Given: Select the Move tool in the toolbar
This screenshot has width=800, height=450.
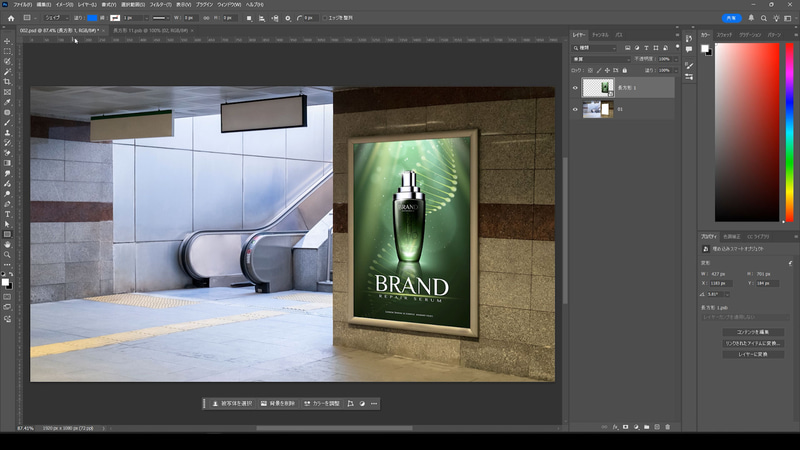Looking at the screenshot, I should [x=7, y=41].
